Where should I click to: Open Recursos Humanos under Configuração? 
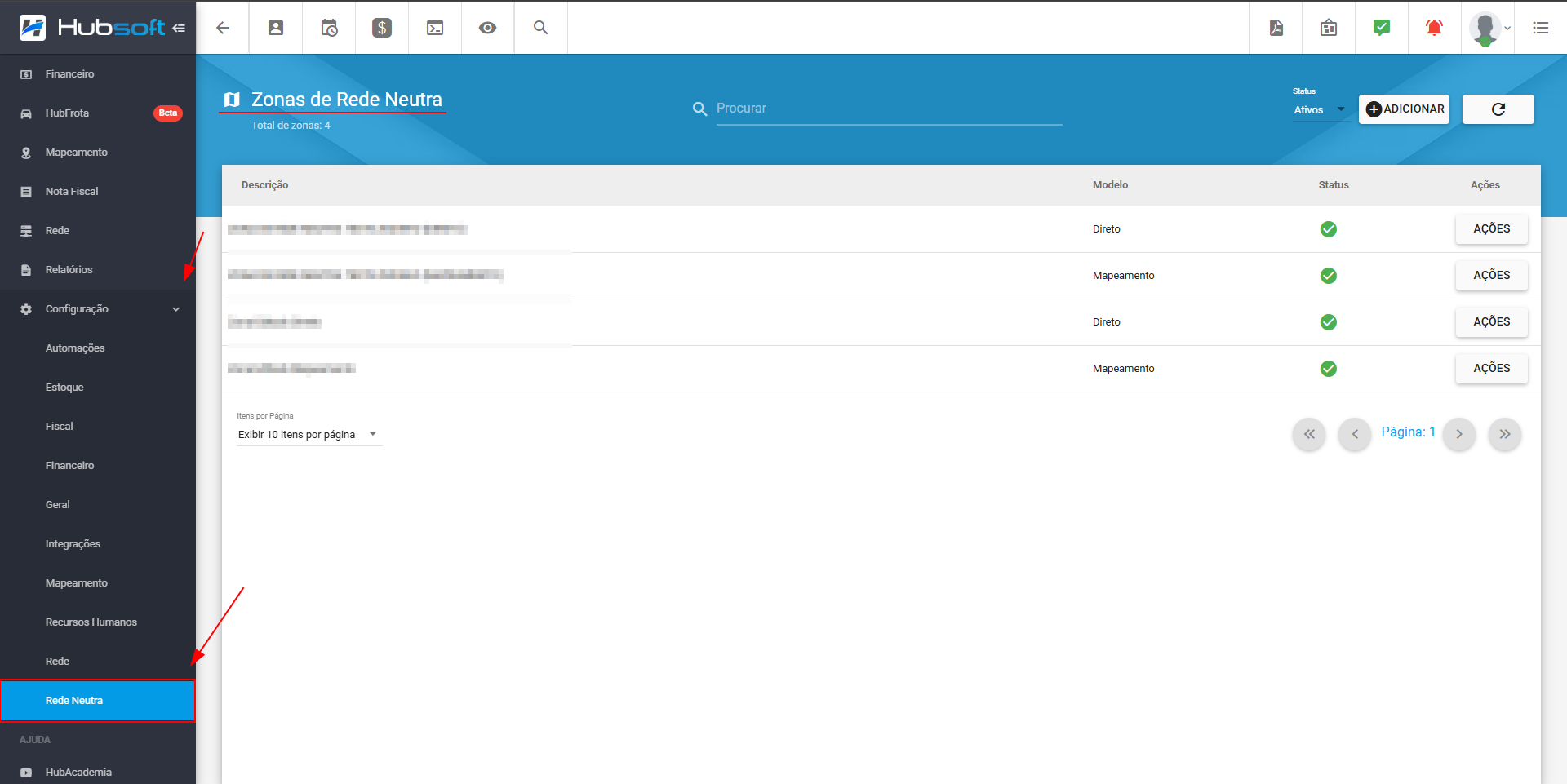(98, 622)
